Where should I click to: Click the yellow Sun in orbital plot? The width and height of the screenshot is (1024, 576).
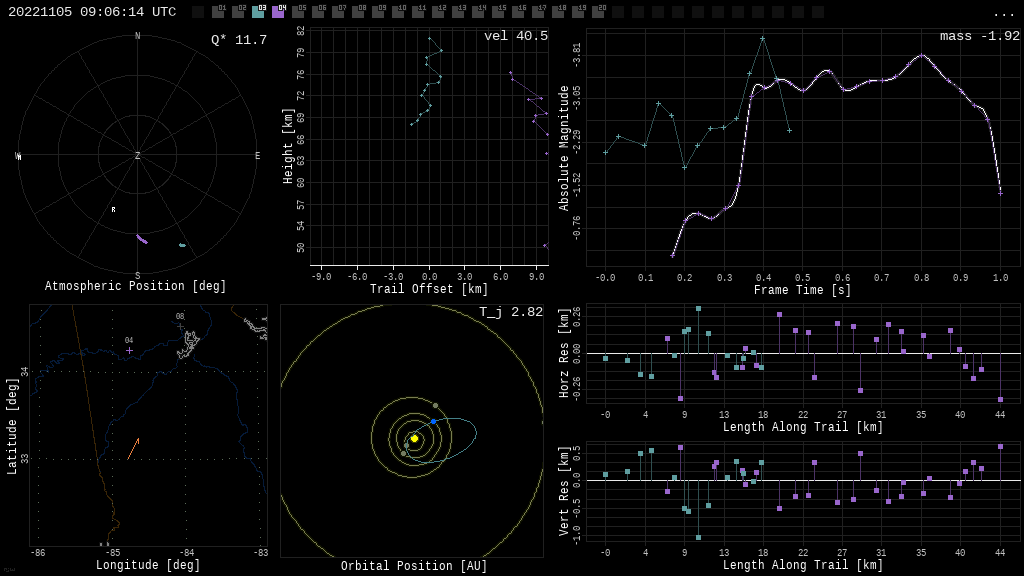click(x=414, y=438)
